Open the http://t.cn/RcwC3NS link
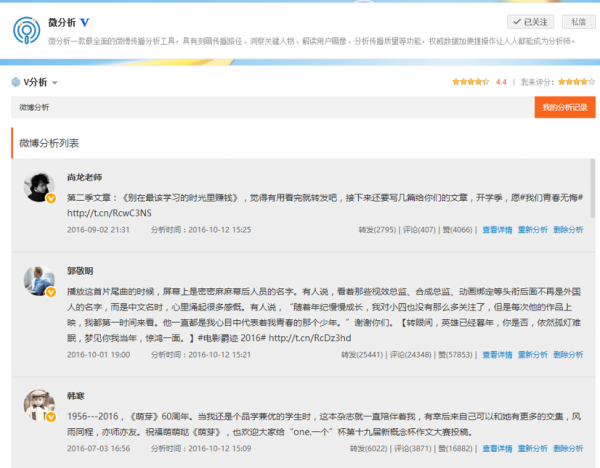Image resolution: width=600 pixels, height=468 pixels. (x=109, y=212)
